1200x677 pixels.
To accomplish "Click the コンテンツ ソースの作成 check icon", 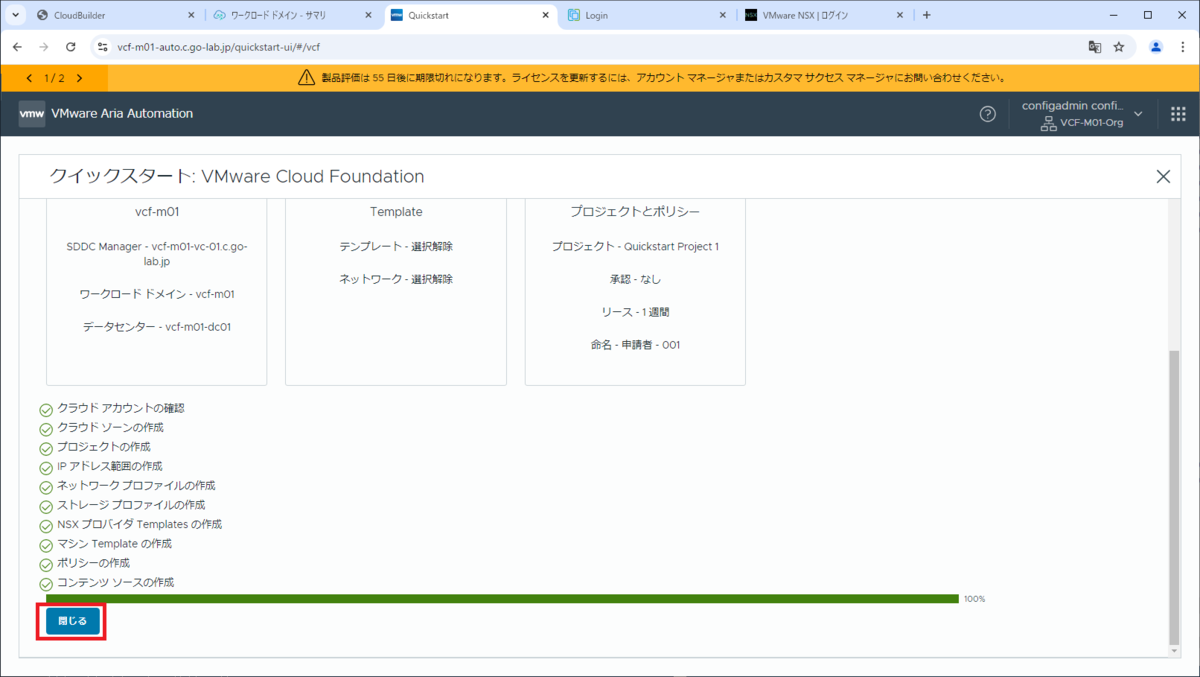I will pyautogui.click(x=45, y=583).
